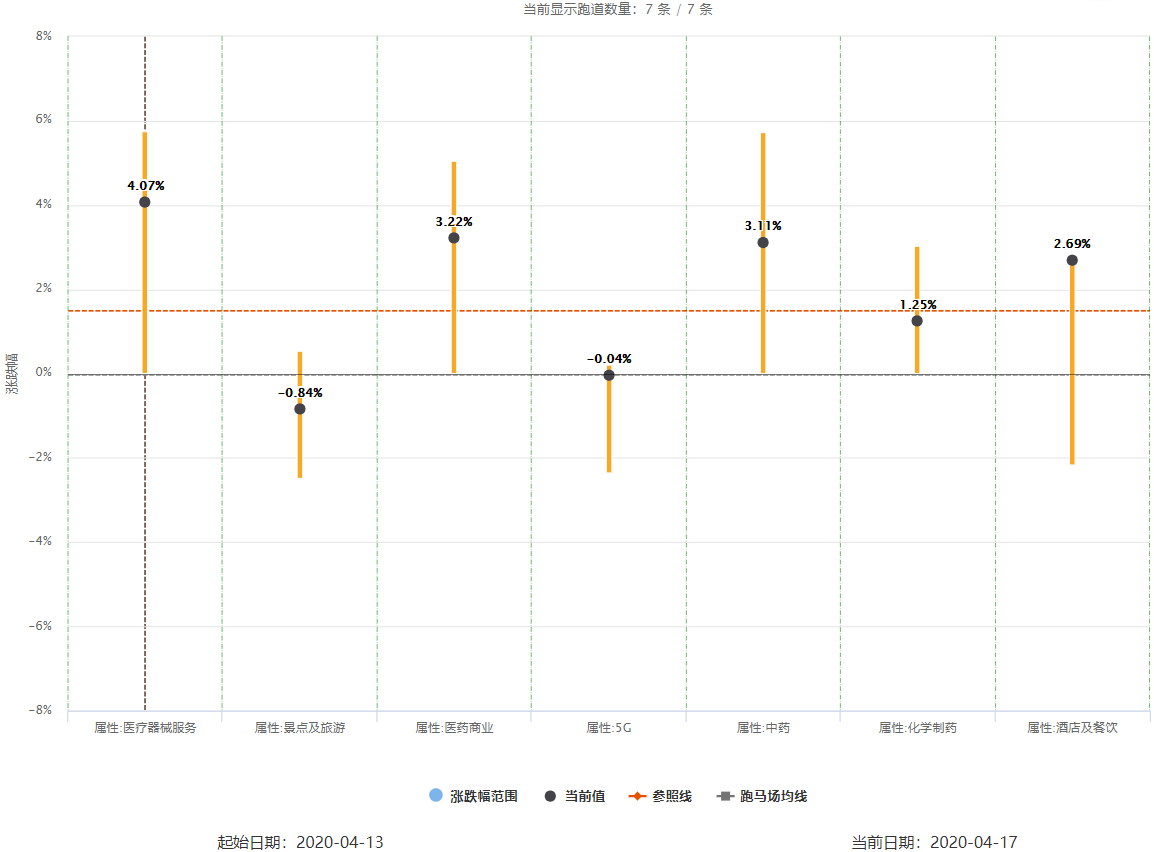The width and height of the screenshot is (1154, 852).
Task: Select the 3.22% data point dot
Action: [x=454, y=238]
